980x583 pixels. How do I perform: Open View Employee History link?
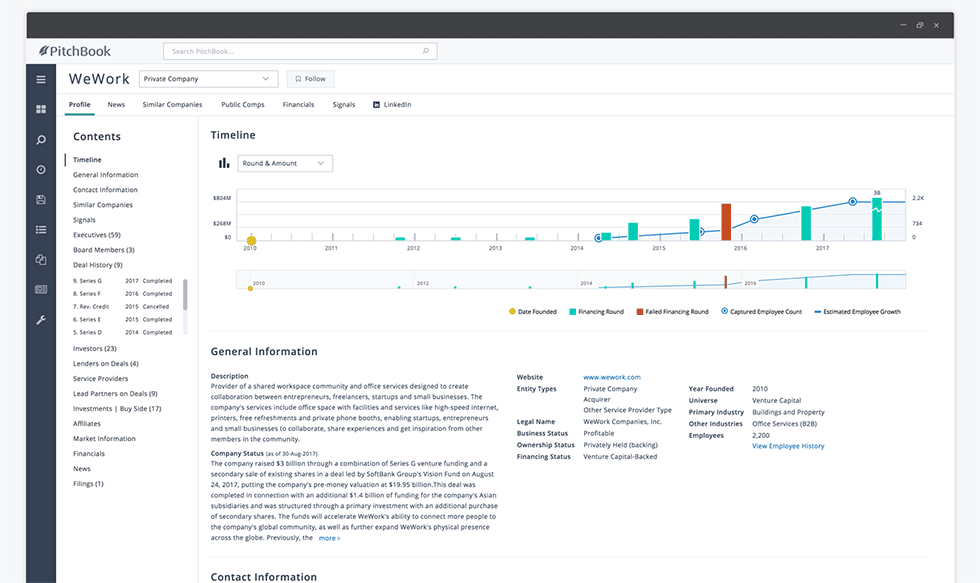coord(788,446)
